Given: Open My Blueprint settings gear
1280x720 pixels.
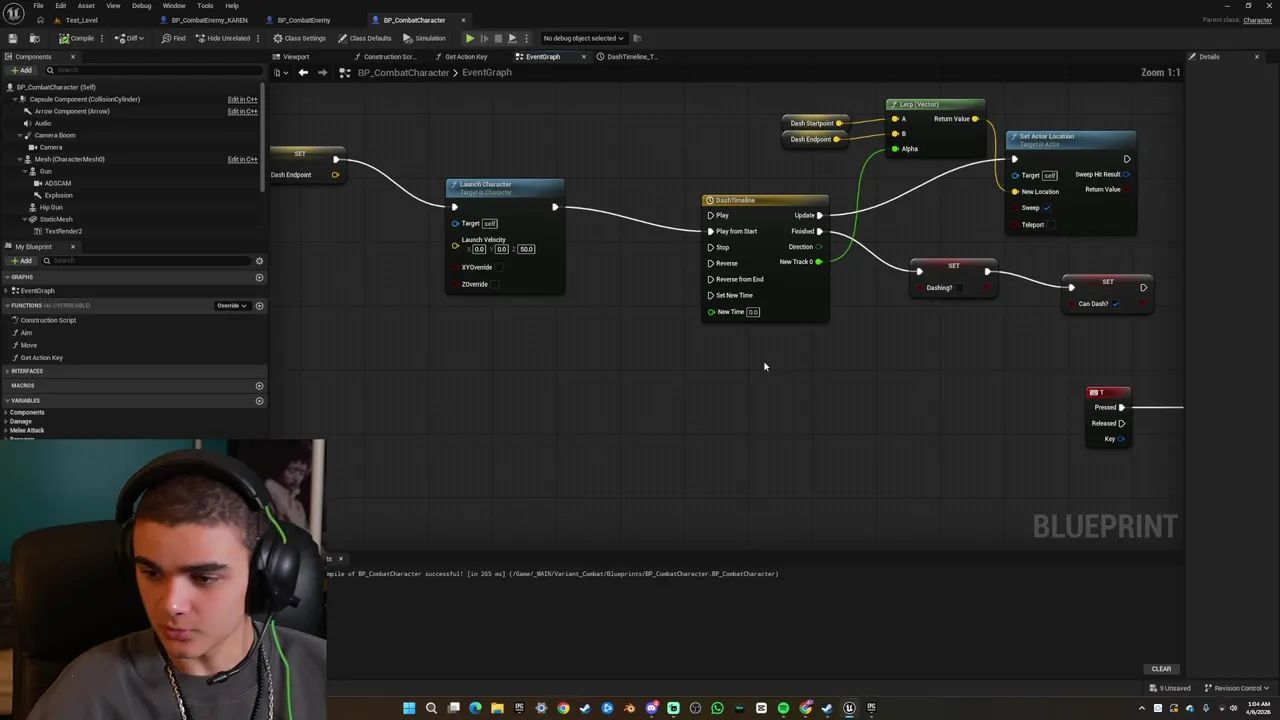Looking at the screenshot, I should coord(259,261).
